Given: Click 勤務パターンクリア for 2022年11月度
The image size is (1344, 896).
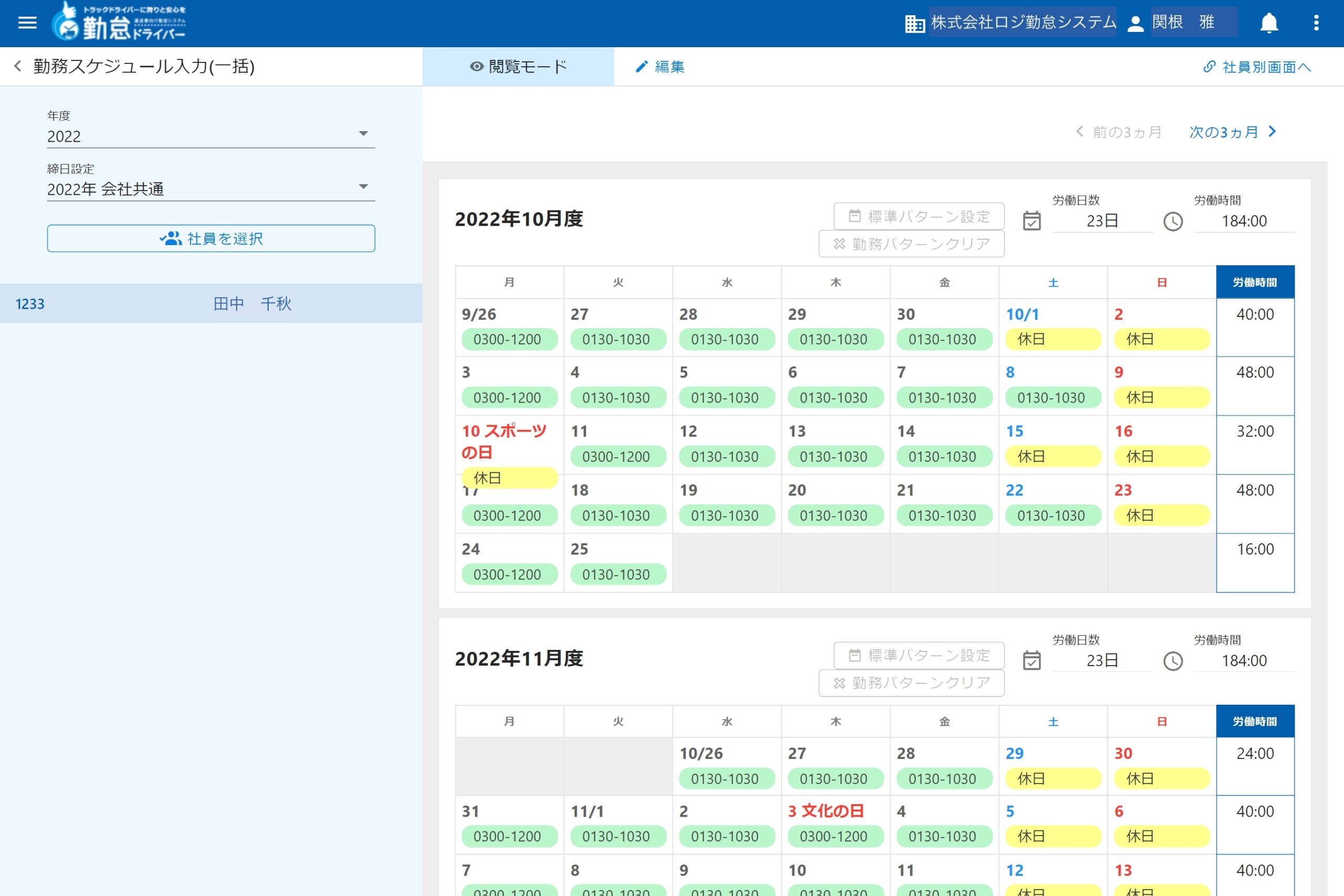Looking at the screenshot, I should click(911, 683).
